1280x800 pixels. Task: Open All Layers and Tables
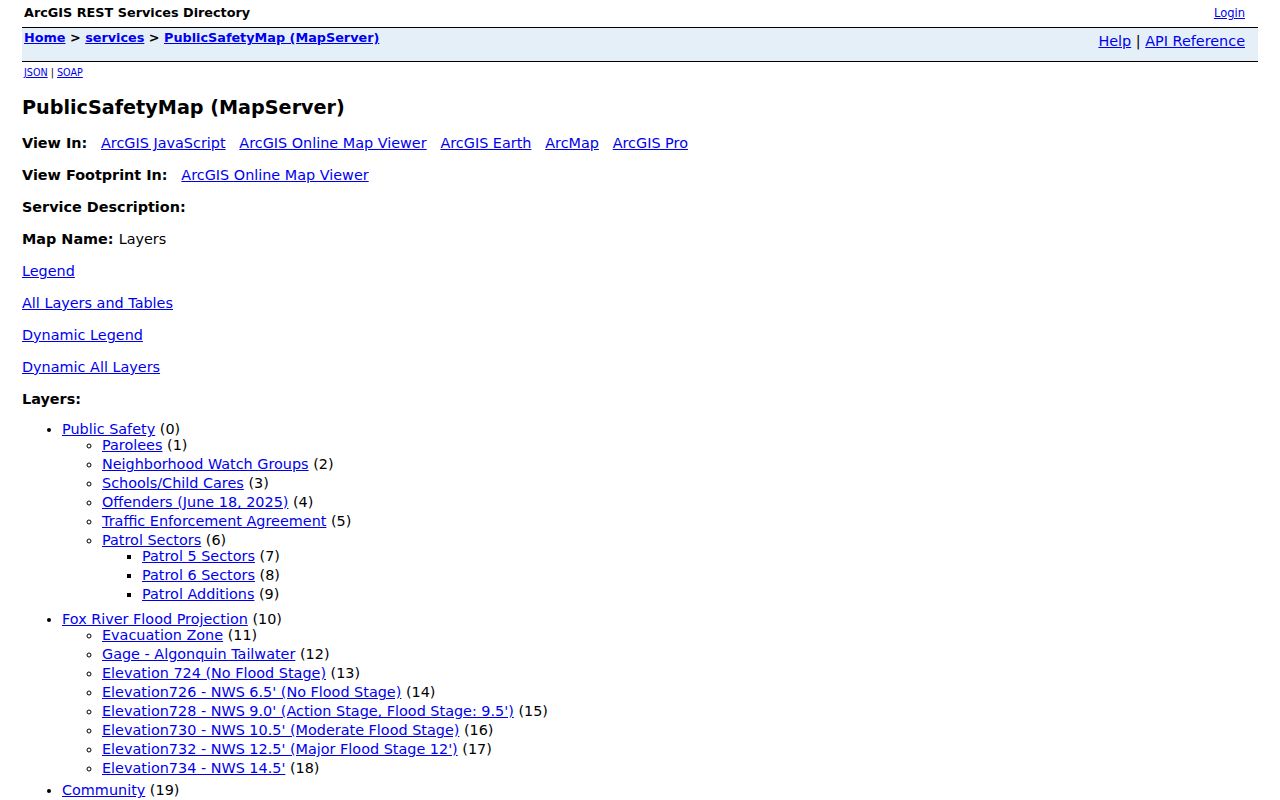click(x=97, y=303)
